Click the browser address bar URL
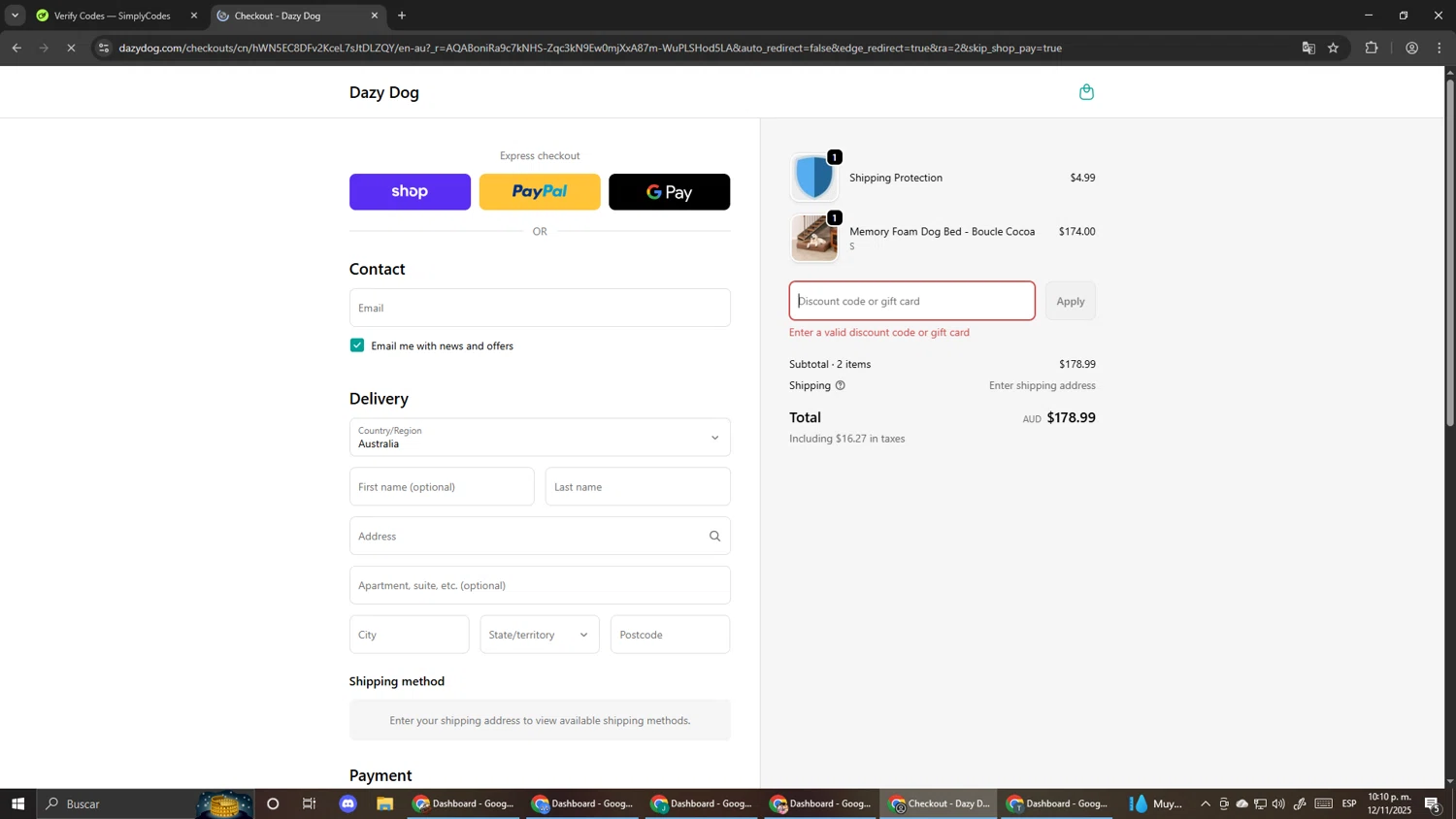1456x819 pixels. coord(590,48)
